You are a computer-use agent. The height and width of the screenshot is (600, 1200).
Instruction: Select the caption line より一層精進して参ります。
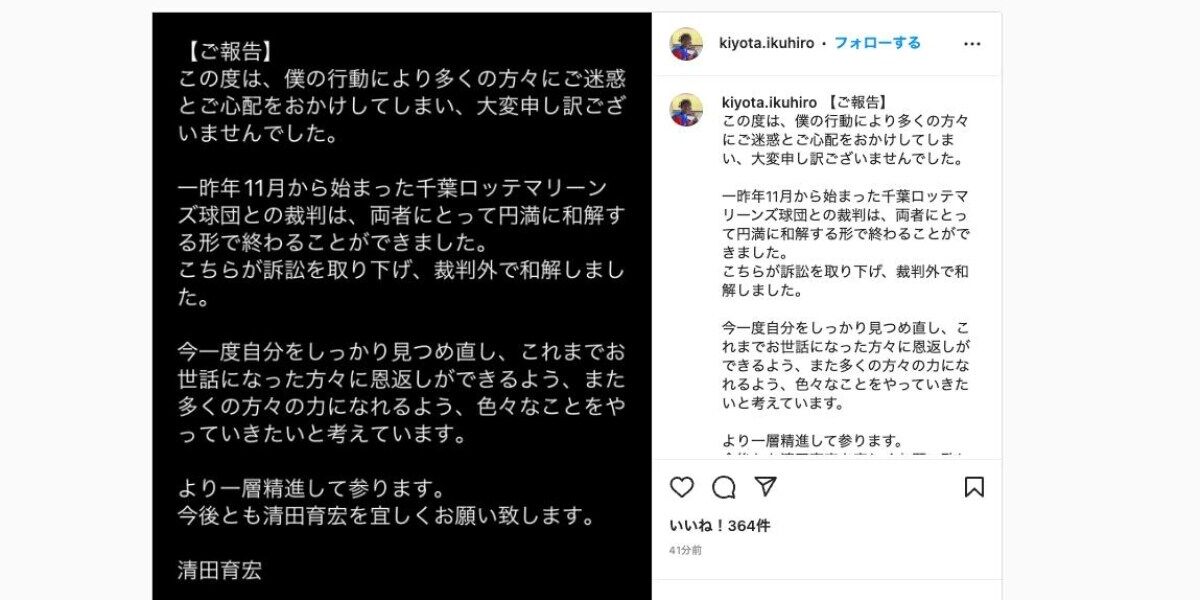pos(813,441)
